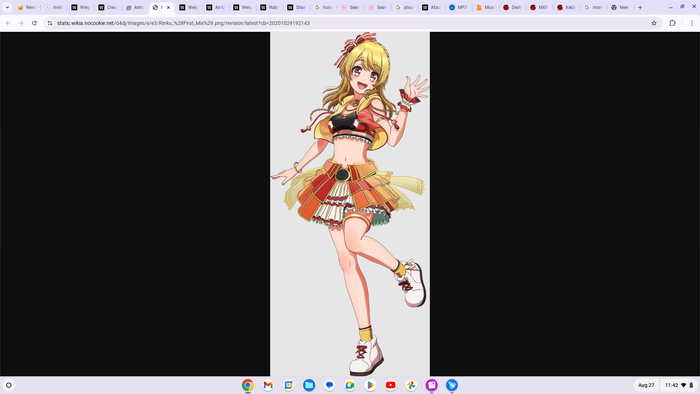Go back to the previous page
The image size is (700, 394).
pyautogui.click(x=8, y=23)
